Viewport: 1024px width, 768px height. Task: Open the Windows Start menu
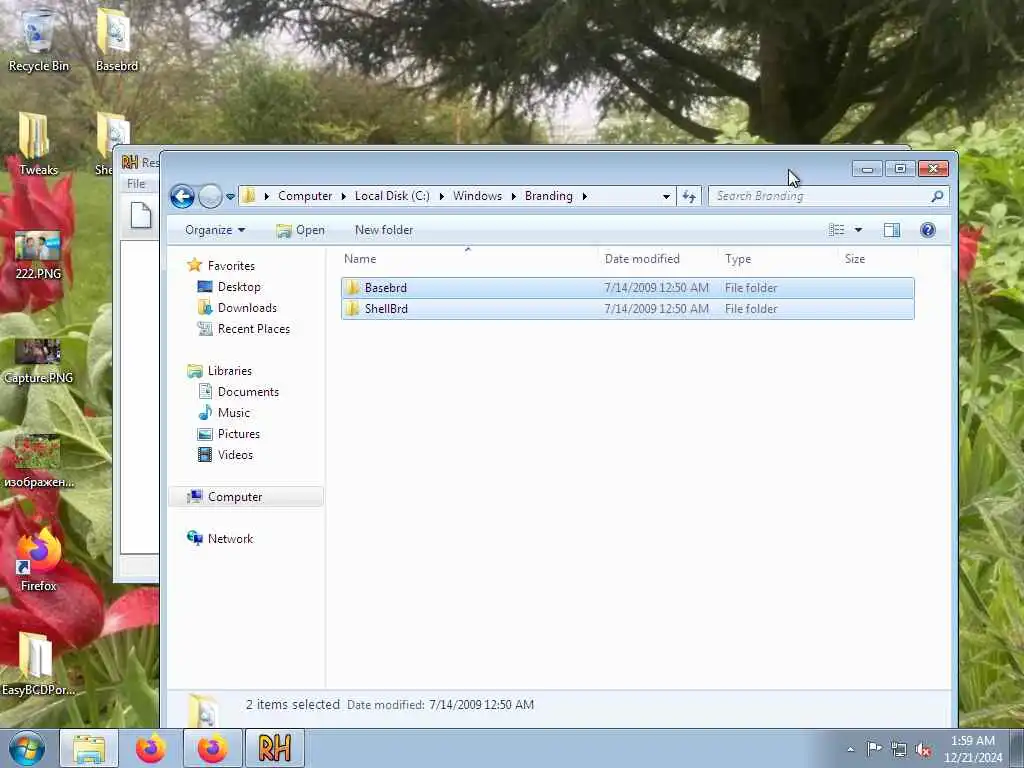click(27, 748)
